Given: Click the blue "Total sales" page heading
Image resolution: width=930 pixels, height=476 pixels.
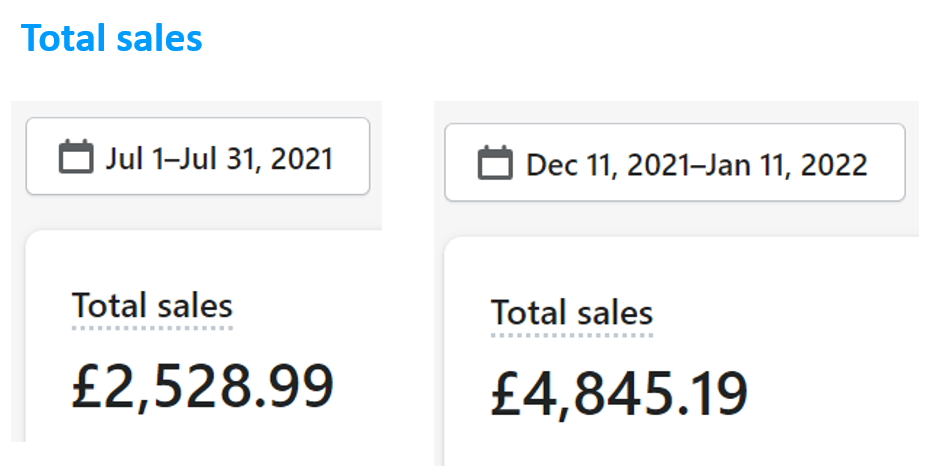Looking at the screenshot, I should [112, 38].
